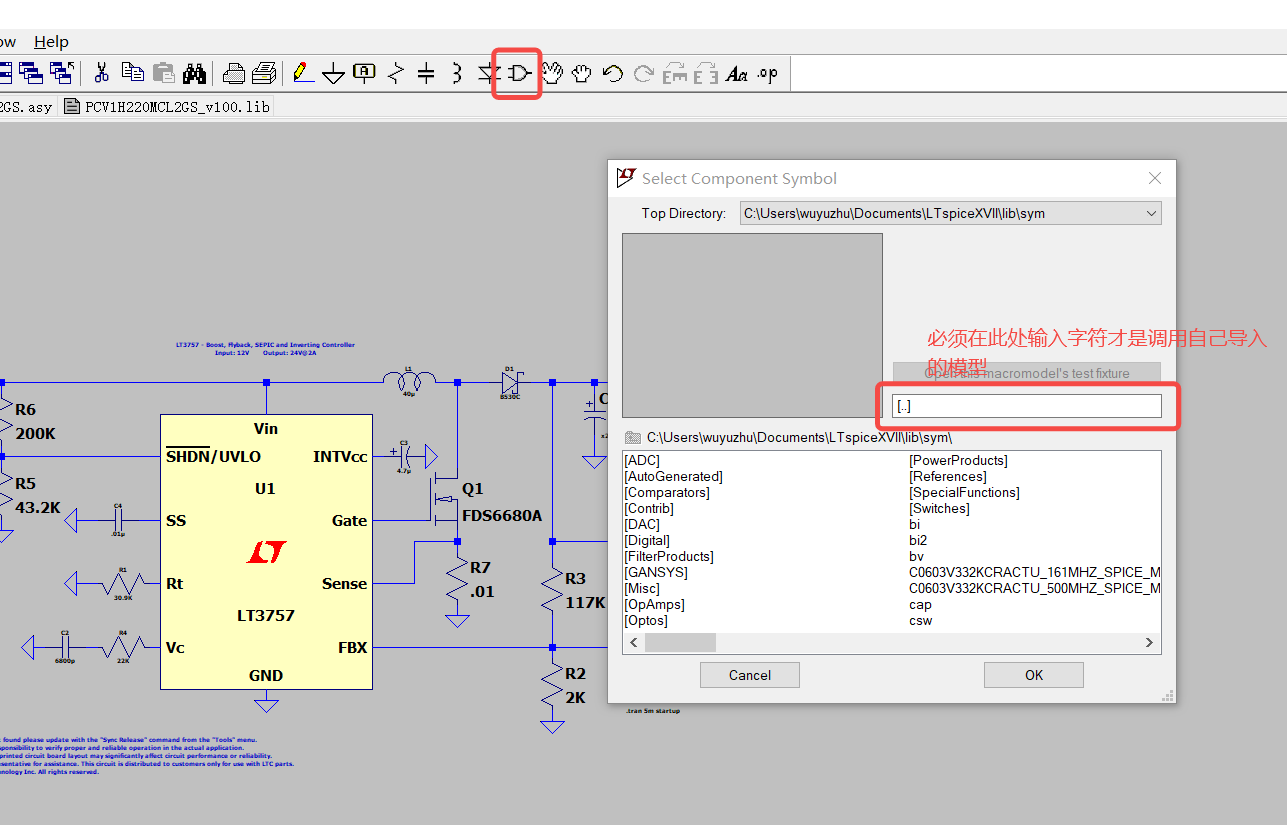This screenshot has width=1287, height=825.
Task: Select the Cut scissors tool
Action: tap(101, 72)
